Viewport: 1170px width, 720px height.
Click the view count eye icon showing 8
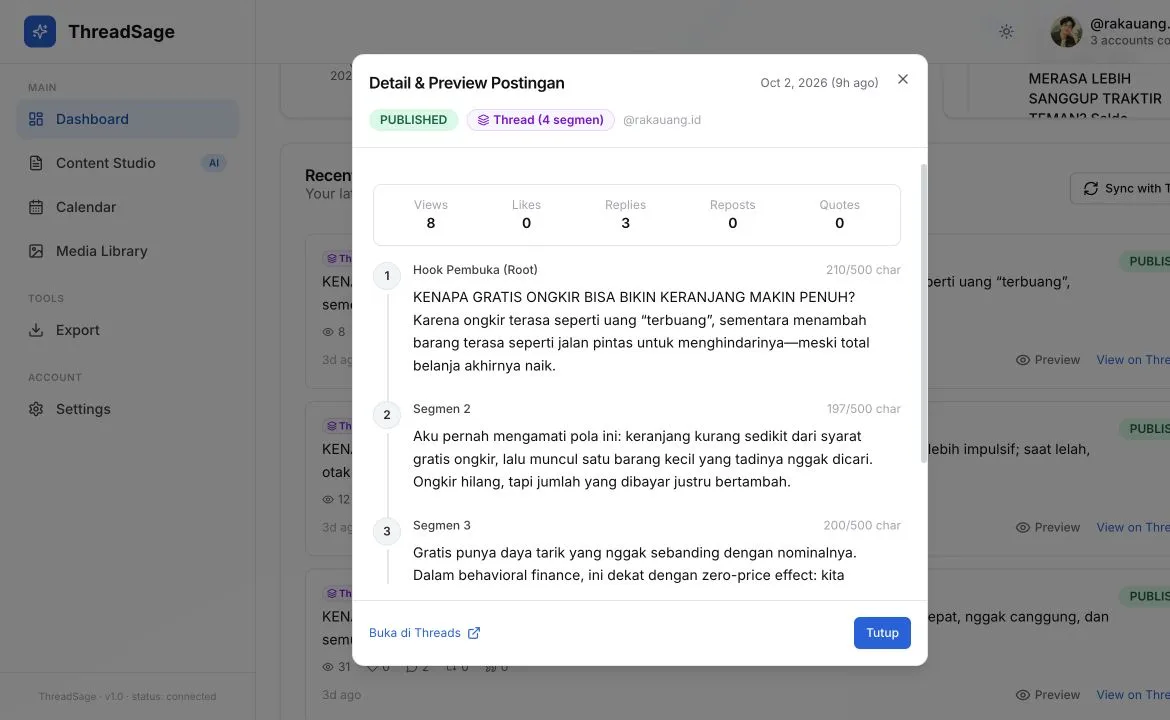(x=328, y=332)
